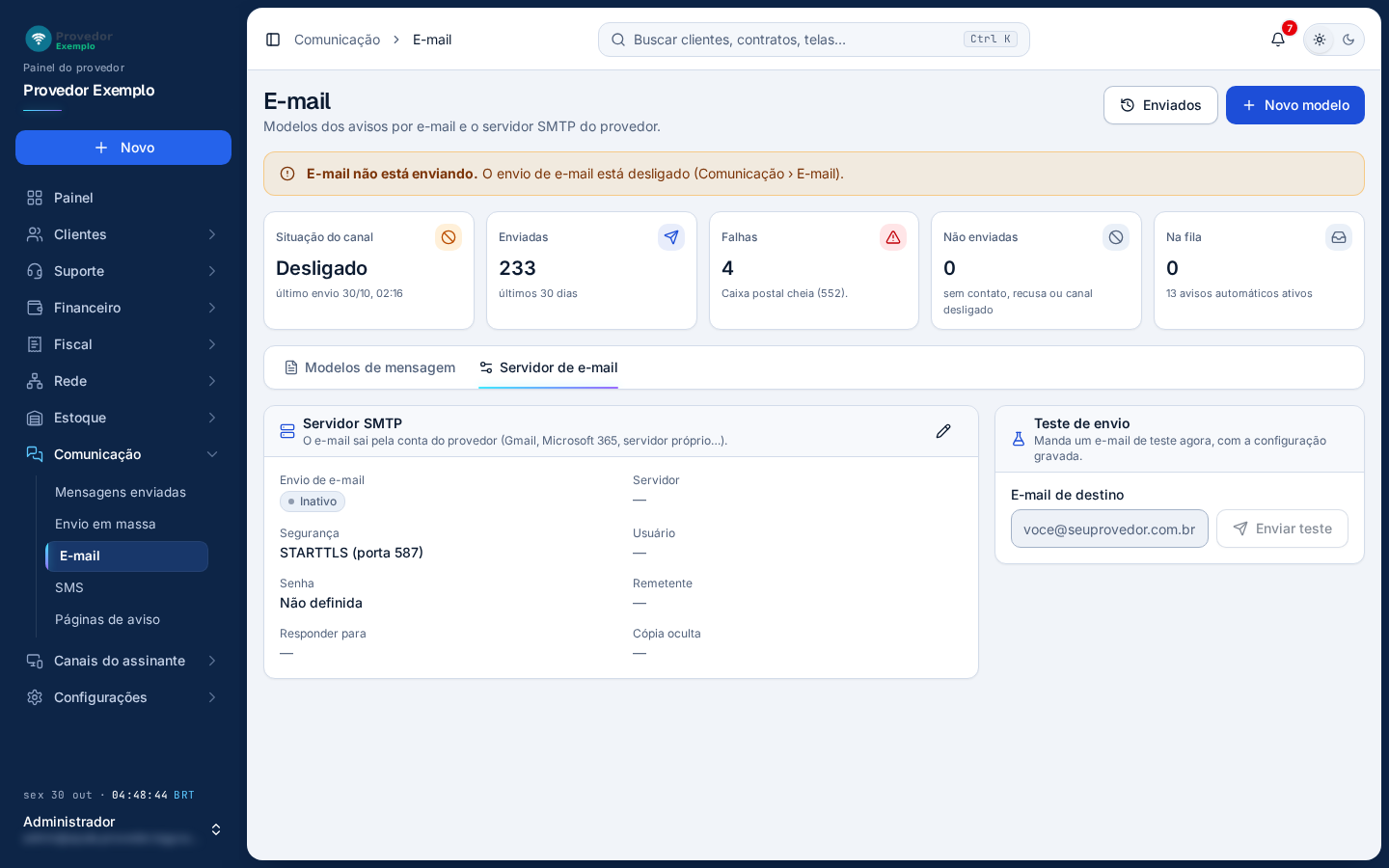Expand Canais do assinante menu
The width and height of the screenshot is (1389, 868).
(123, 661)
